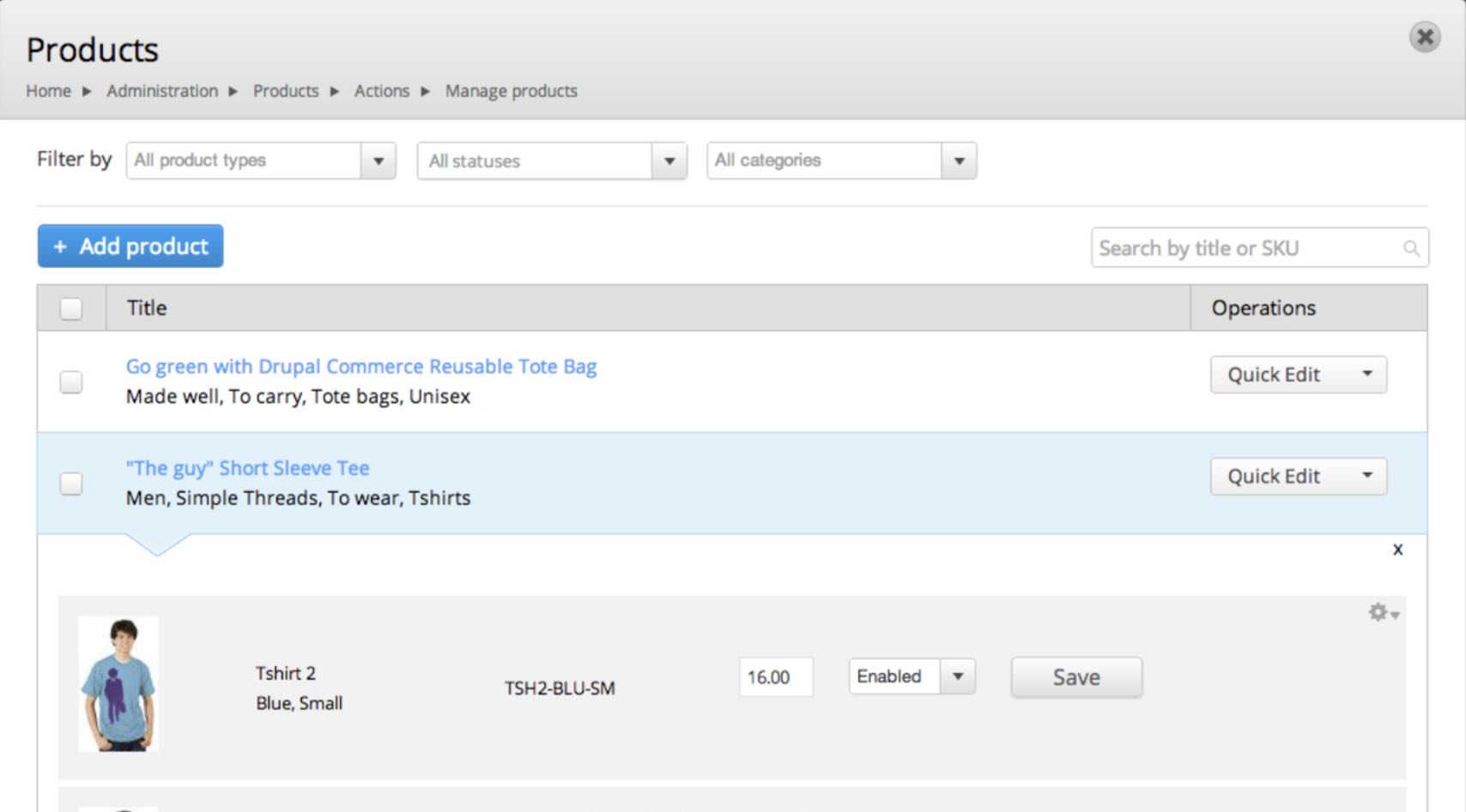Toggle the select-all checkbox in the header
1466x812 pixels.
click(71, 308)
